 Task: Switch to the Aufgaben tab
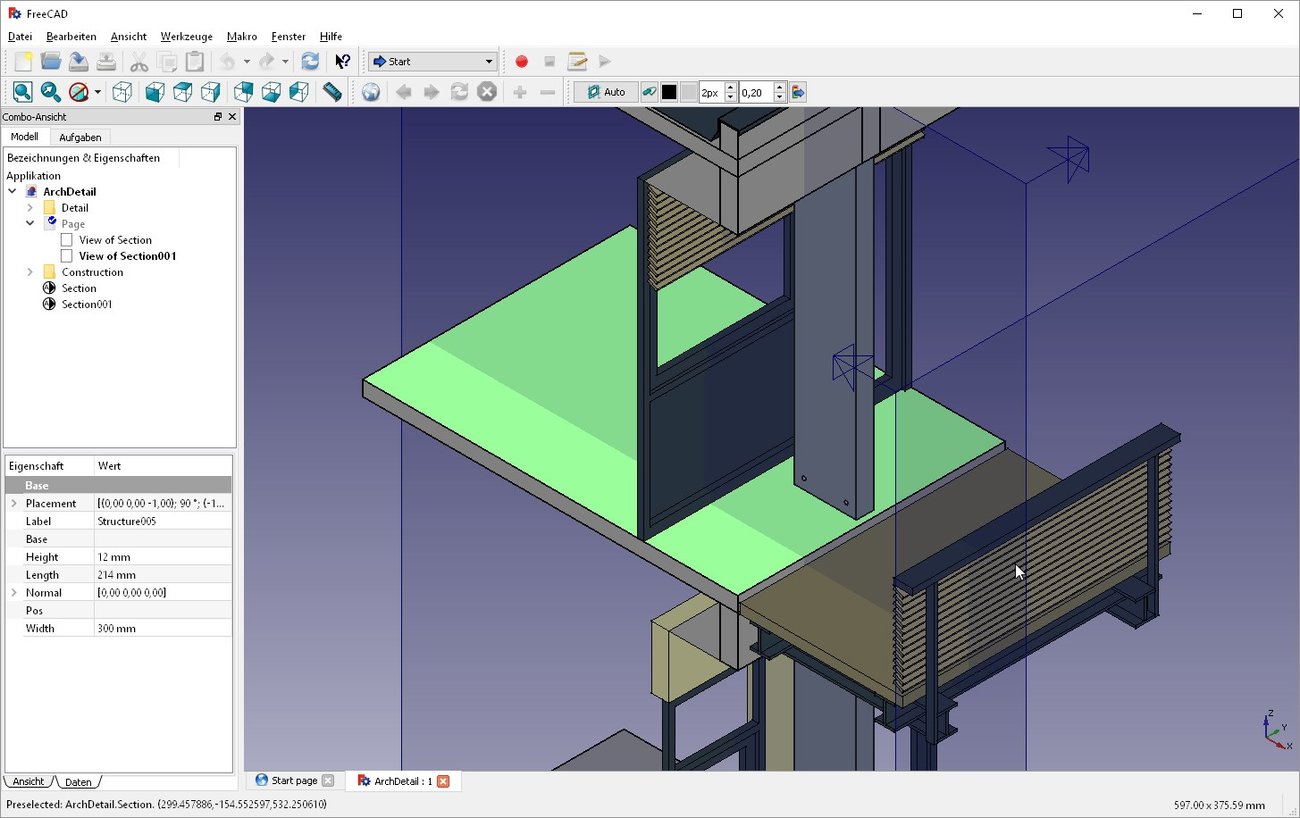point(80,137)
